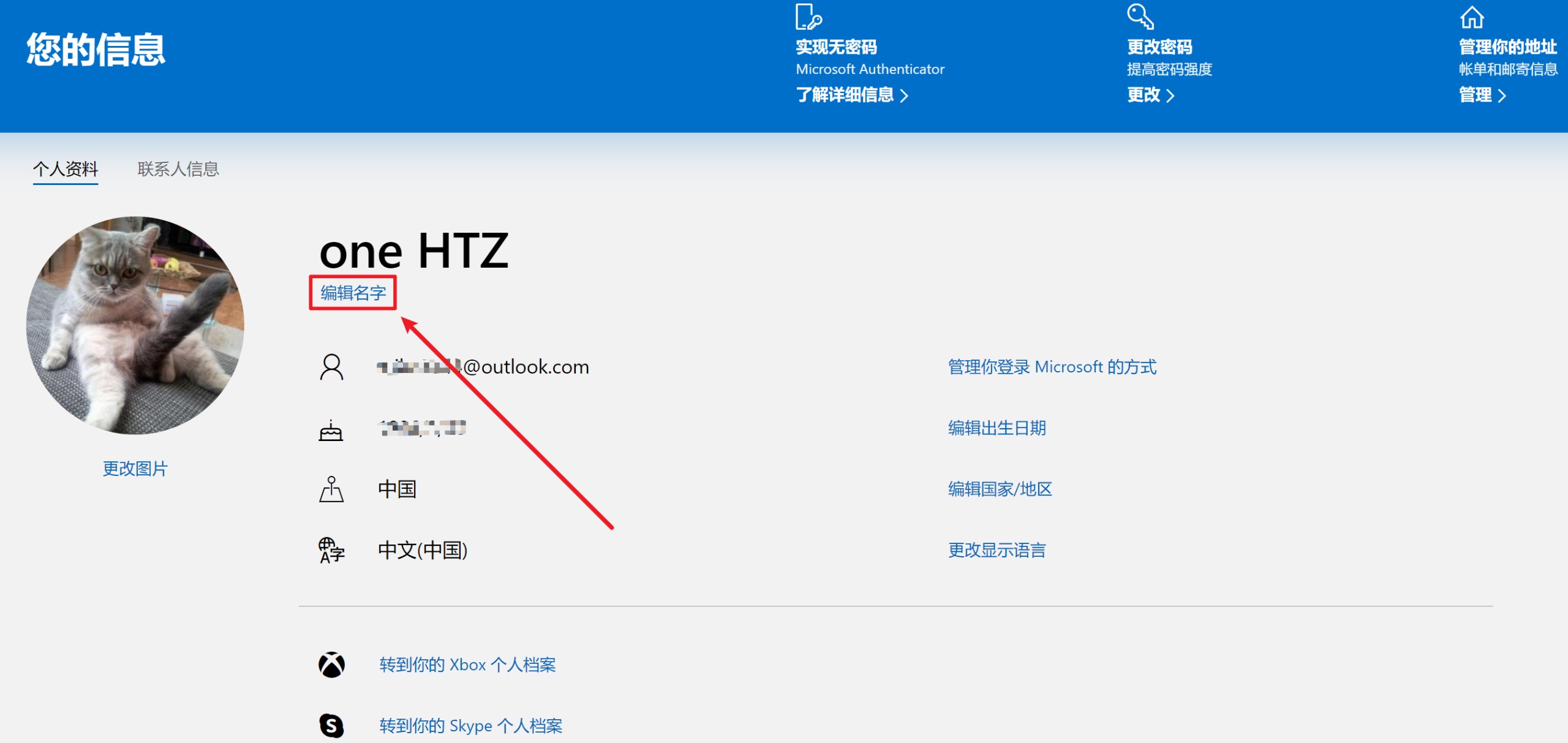Click the country region location icon
Image resolution: width=1568 pixels, height=743 pixels.
[x=331, y=489]
